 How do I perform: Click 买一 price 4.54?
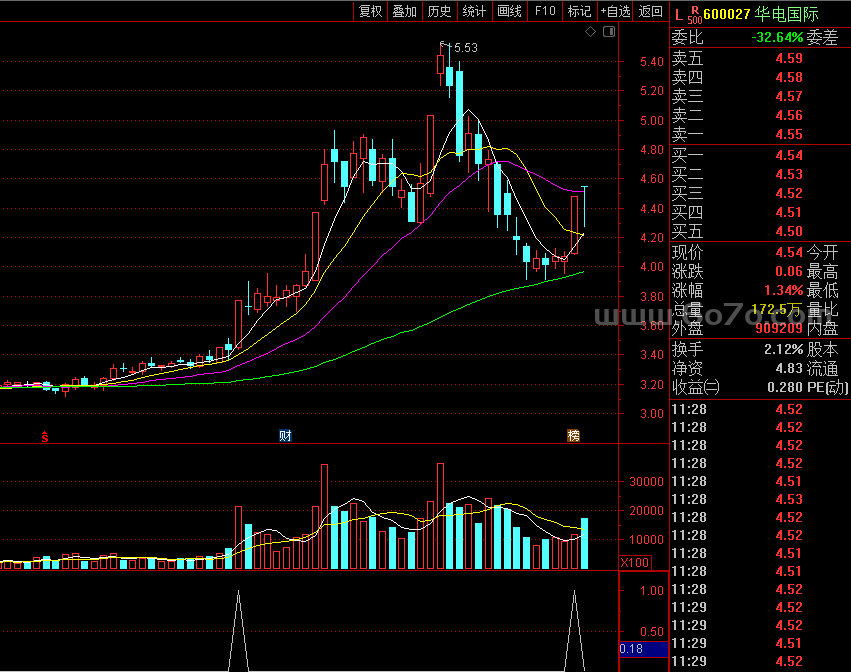[x=789, y=156]
